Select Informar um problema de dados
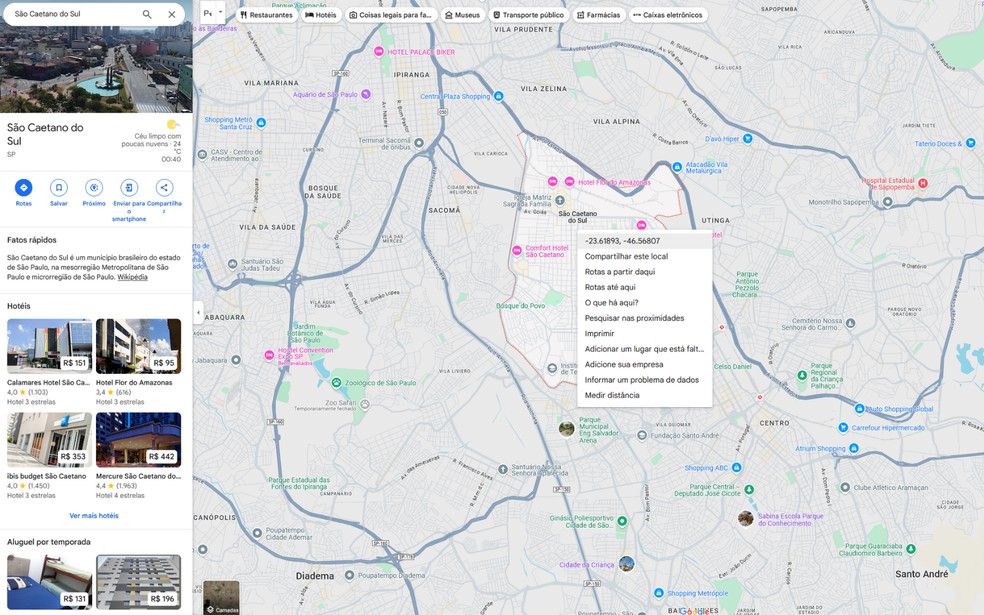Viewport: 984px width, 615px height. click(x=644, y=380)
